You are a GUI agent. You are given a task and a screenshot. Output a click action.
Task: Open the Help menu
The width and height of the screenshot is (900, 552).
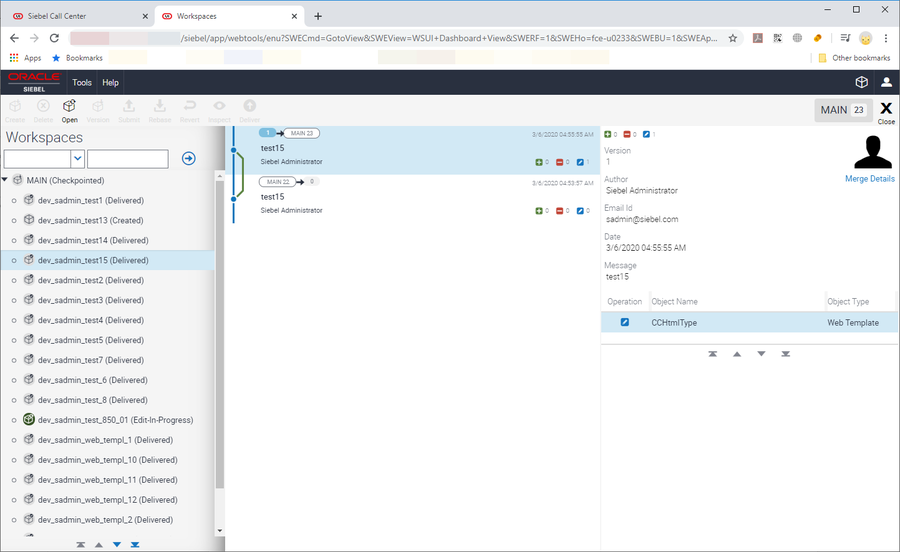tap(110, 83)
